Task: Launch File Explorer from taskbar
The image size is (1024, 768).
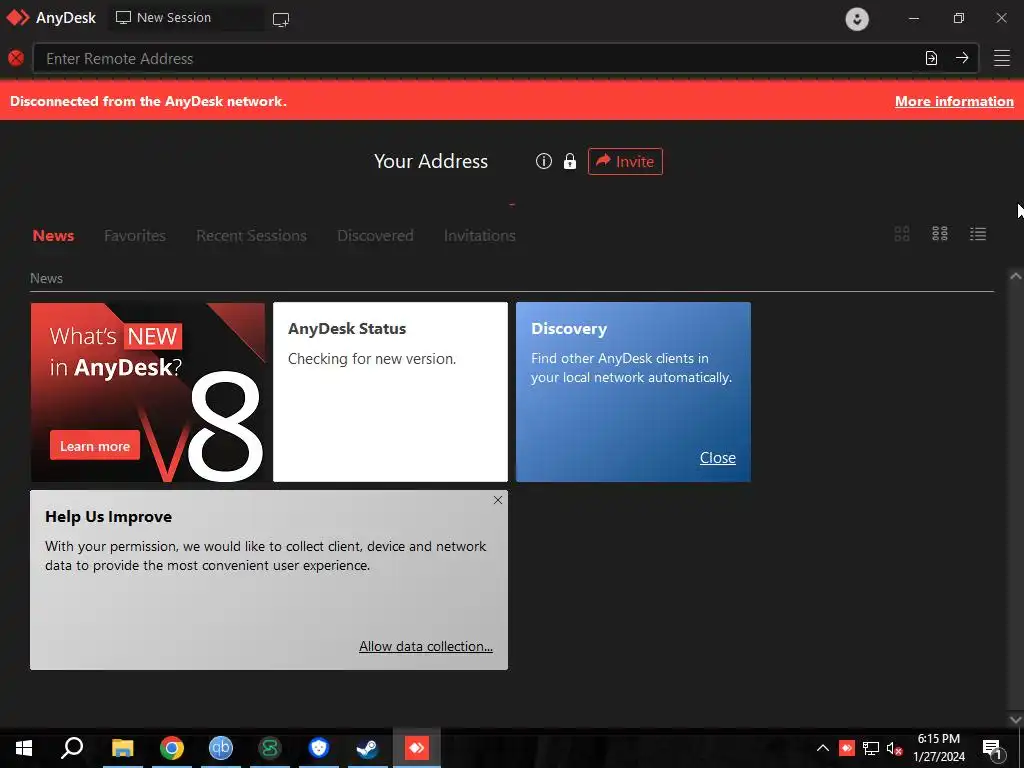Action: click(x=122, y=748)
